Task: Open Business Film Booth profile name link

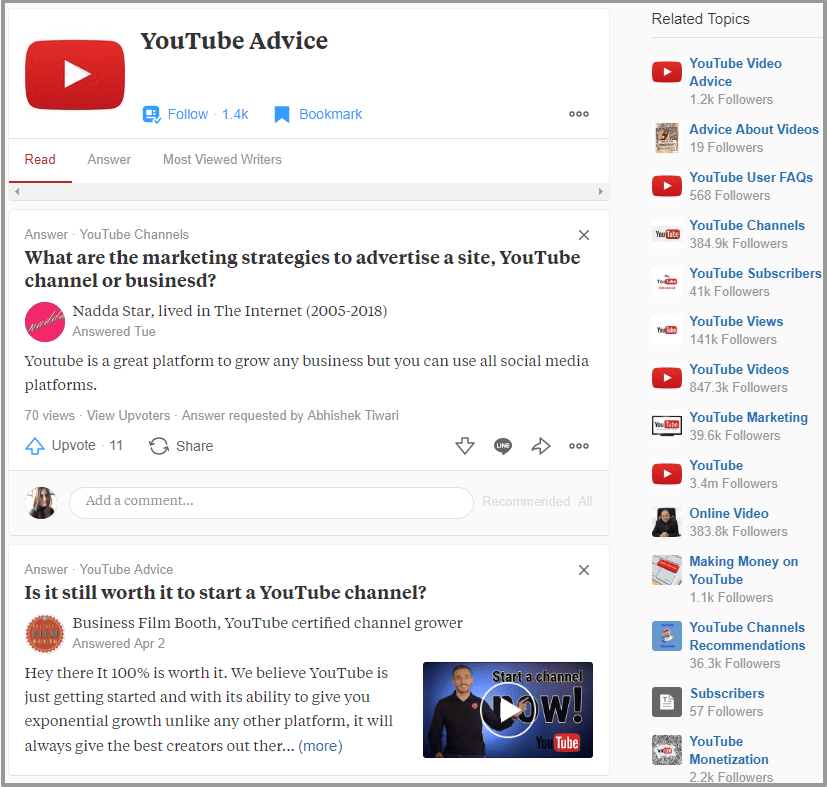Action: click(x=145, y=622)
